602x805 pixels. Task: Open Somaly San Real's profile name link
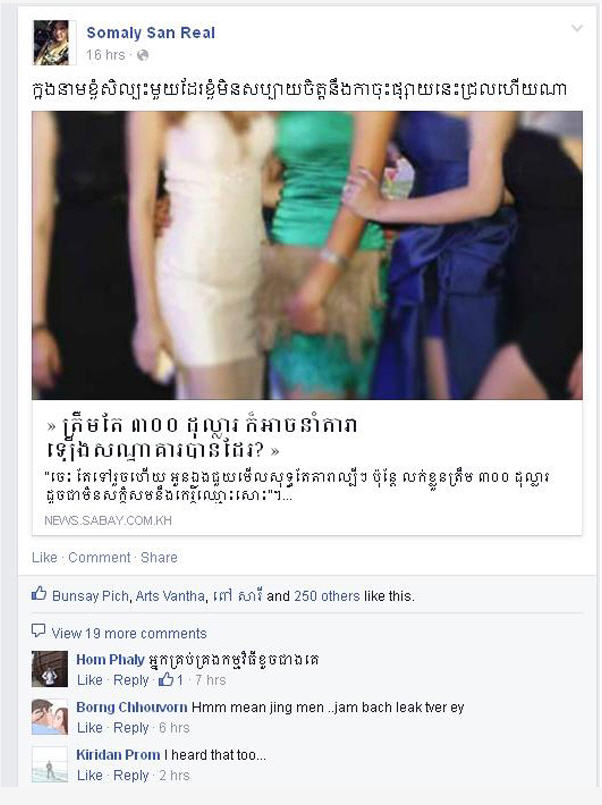click(151, 33)
